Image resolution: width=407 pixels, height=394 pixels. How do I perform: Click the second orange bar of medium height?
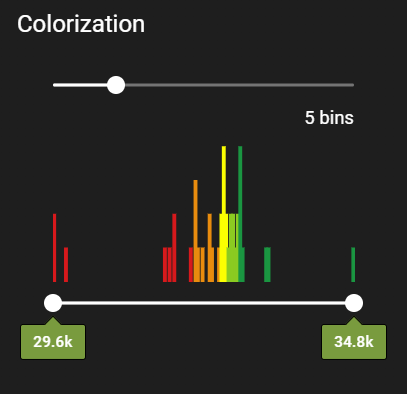[210, 248]
